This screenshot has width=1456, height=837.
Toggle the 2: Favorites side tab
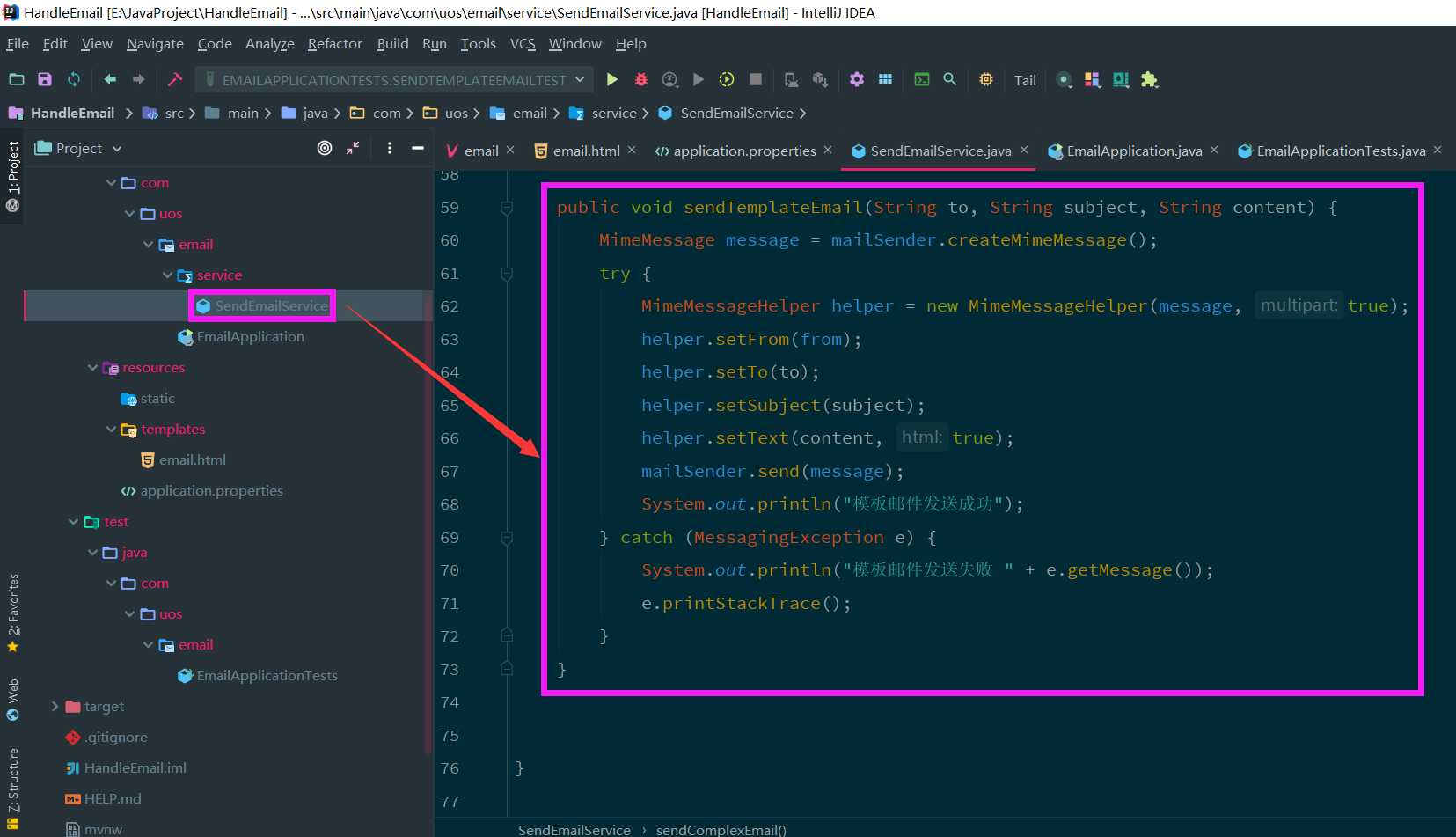coord(12,613)
